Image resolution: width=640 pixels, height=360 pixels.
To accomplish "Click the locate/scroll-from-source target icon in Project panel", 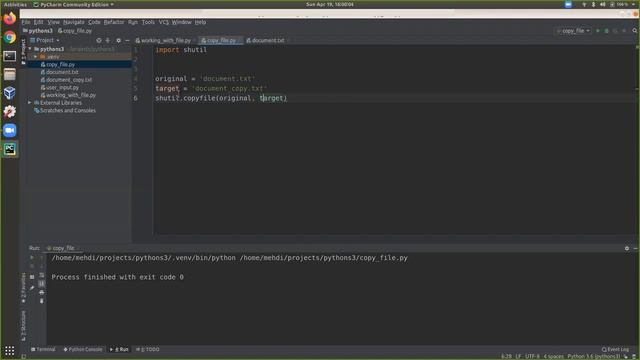I will tap(98, 40).
